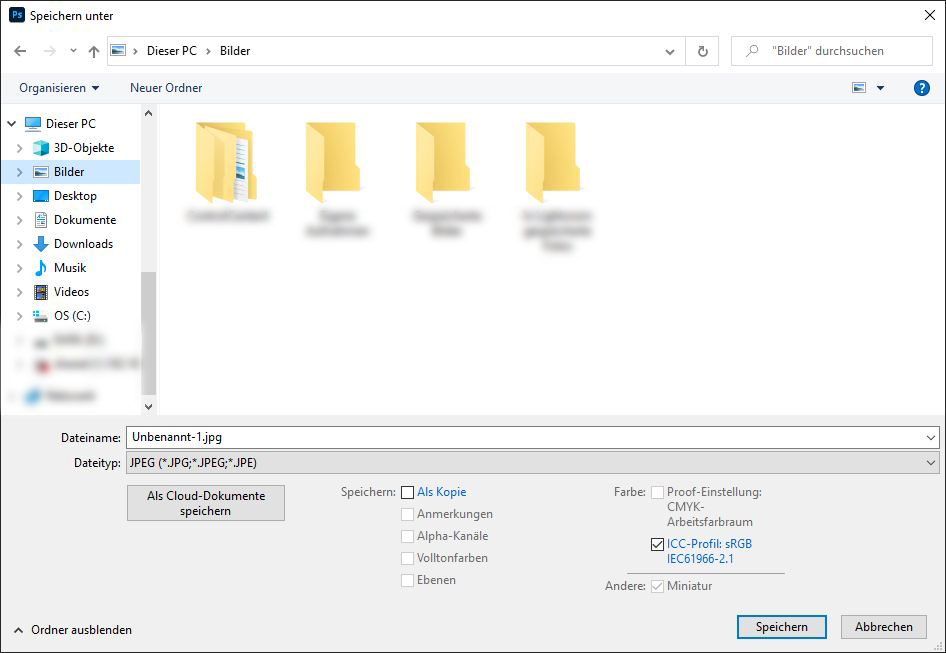This screenshot has height=653, width=946.
Task: Open the Organisieren menu
Action: pos(57,87)
